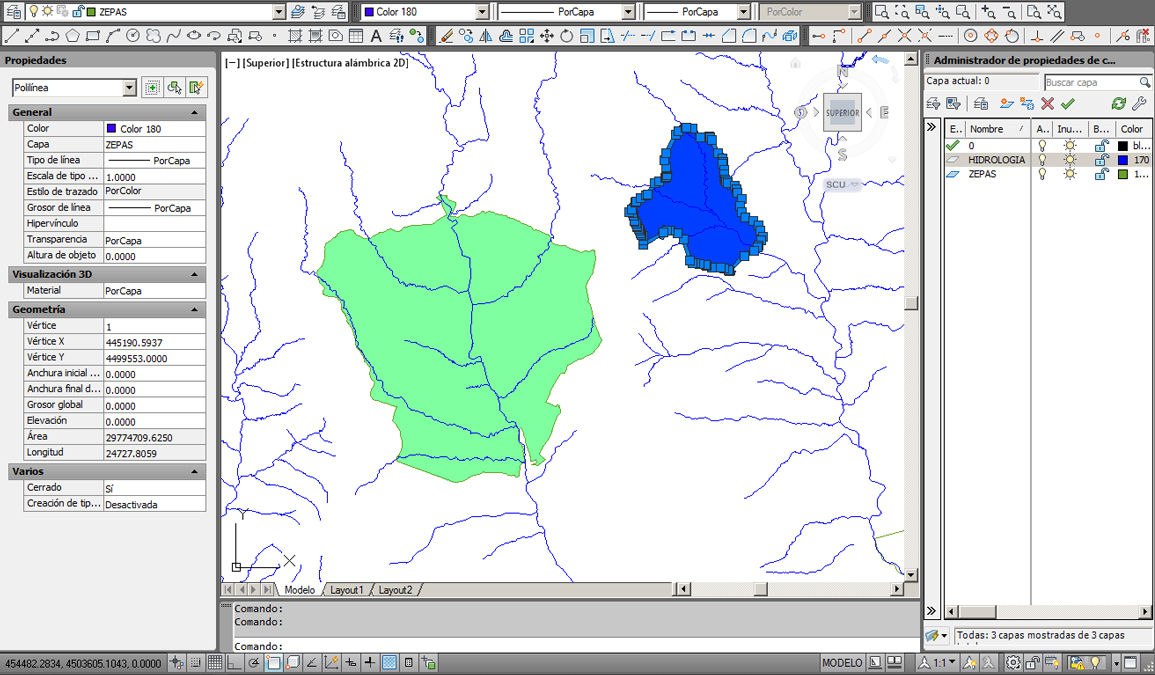
Task: Select the Line drawing tool
Action: tap(12, 36)
